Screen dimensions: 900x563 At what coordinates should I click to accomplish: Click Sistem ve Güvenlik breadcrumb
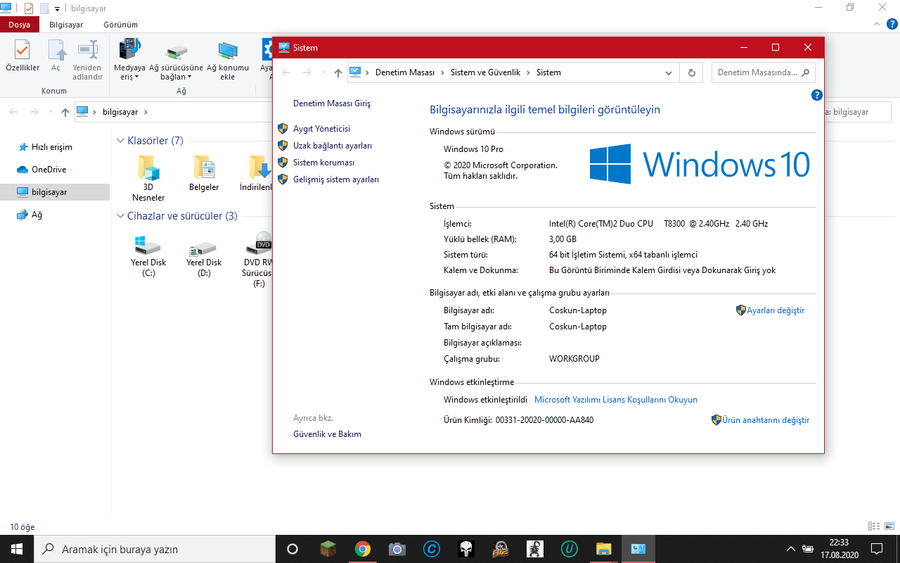(x=485, y=72)
